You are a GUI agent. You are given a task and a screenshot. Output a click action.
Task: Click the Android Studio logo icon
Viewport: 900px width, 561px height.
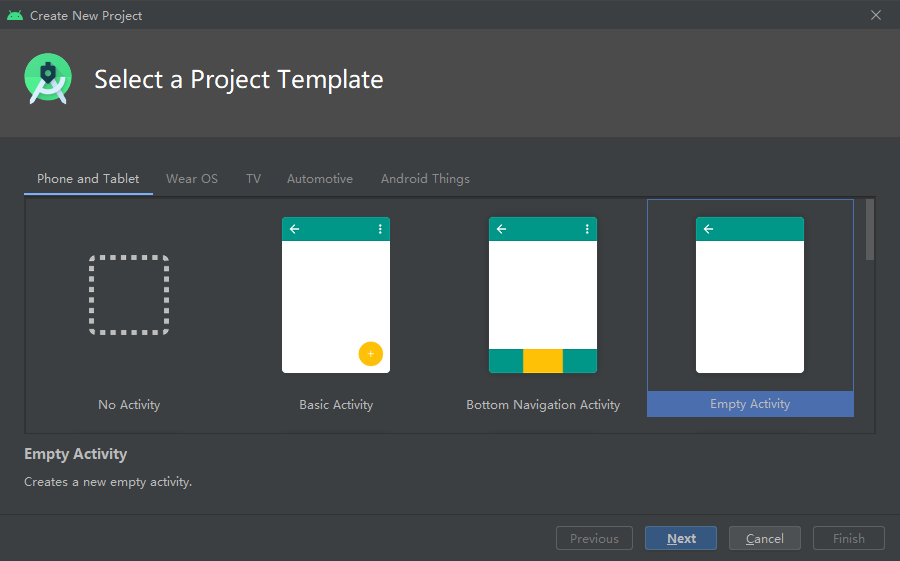(48, 79)
